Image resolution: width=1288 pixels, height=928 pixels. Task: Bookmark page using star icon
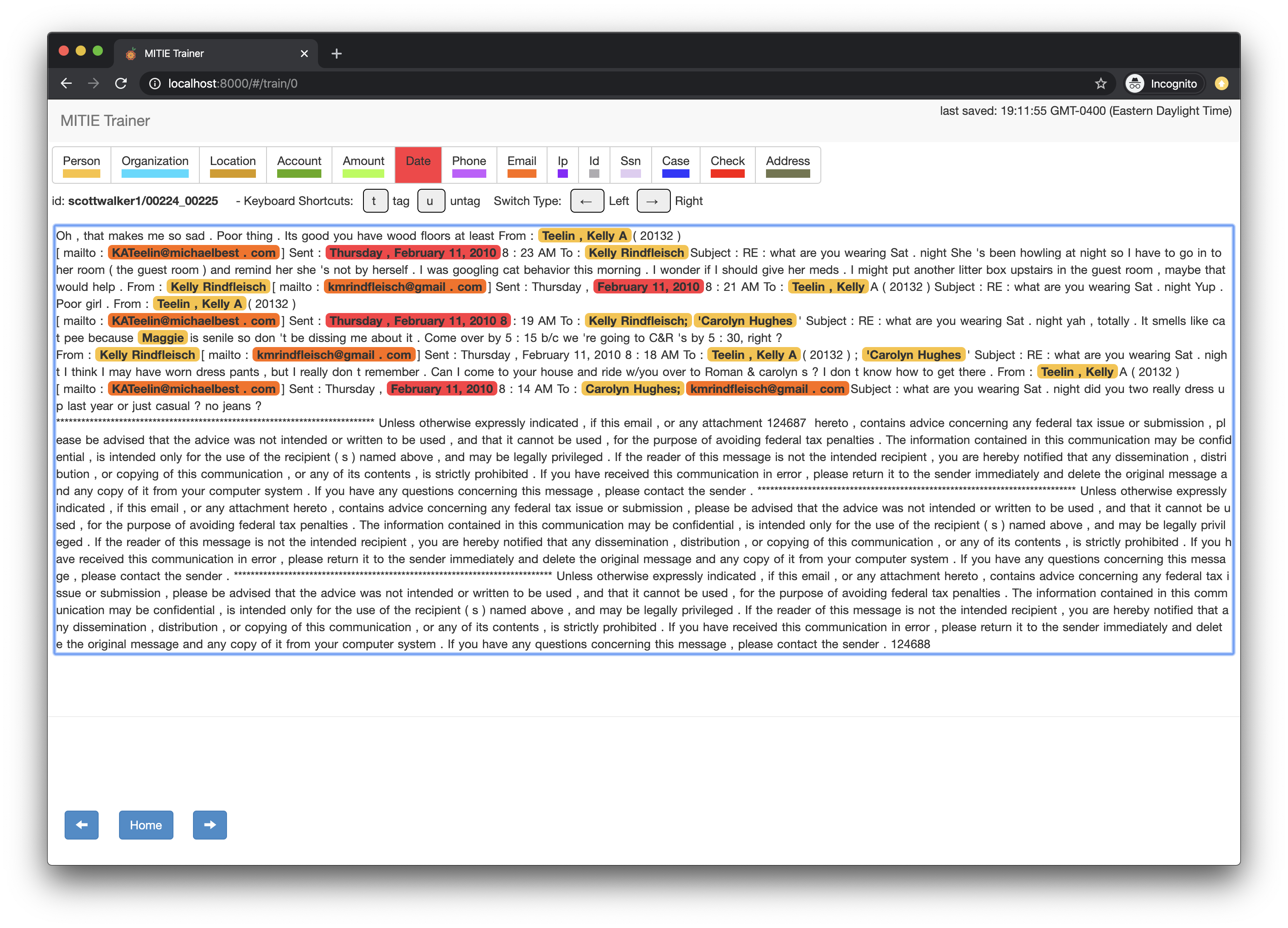pos(1101,83)
